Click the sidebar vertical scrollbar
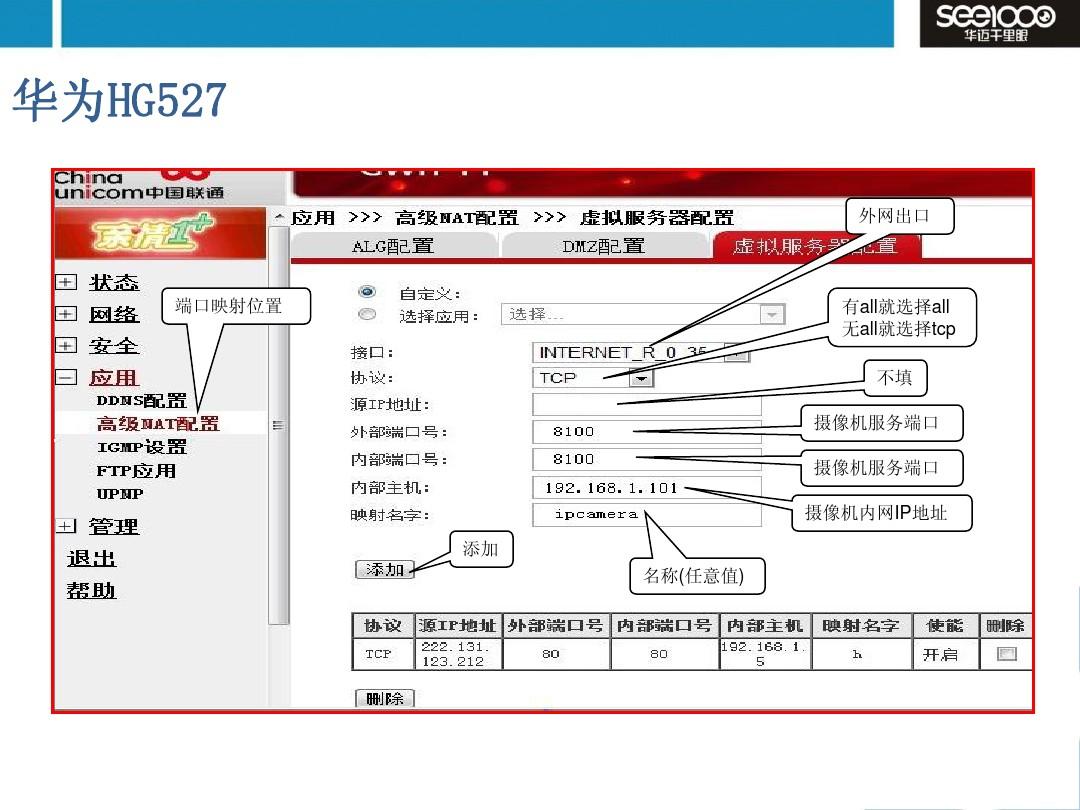This screenshot has height=810, width=1080. [278, 425]
